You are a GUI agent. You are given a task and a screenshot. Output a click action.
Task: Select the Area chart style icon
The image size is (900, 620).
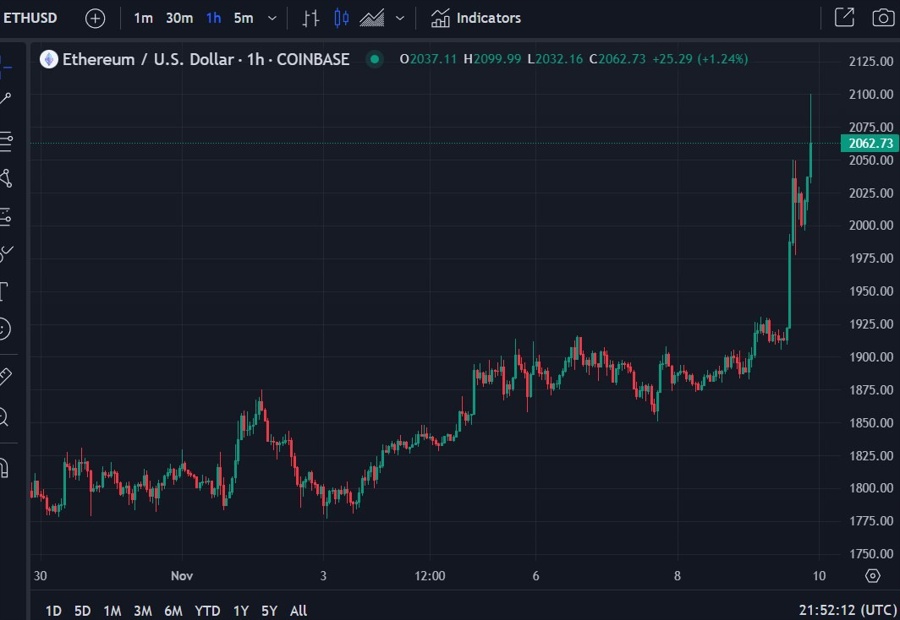click(372, 18)
